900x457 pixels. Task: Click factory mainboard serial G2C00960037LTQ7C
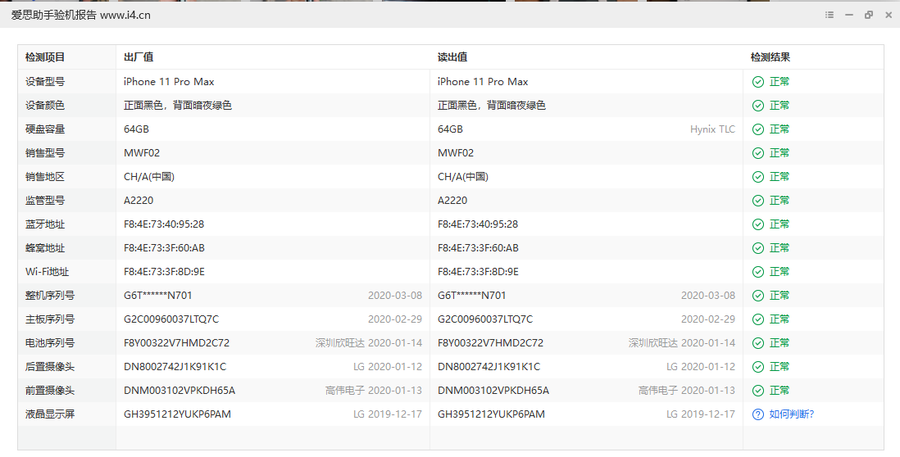[x=171, y=319]
